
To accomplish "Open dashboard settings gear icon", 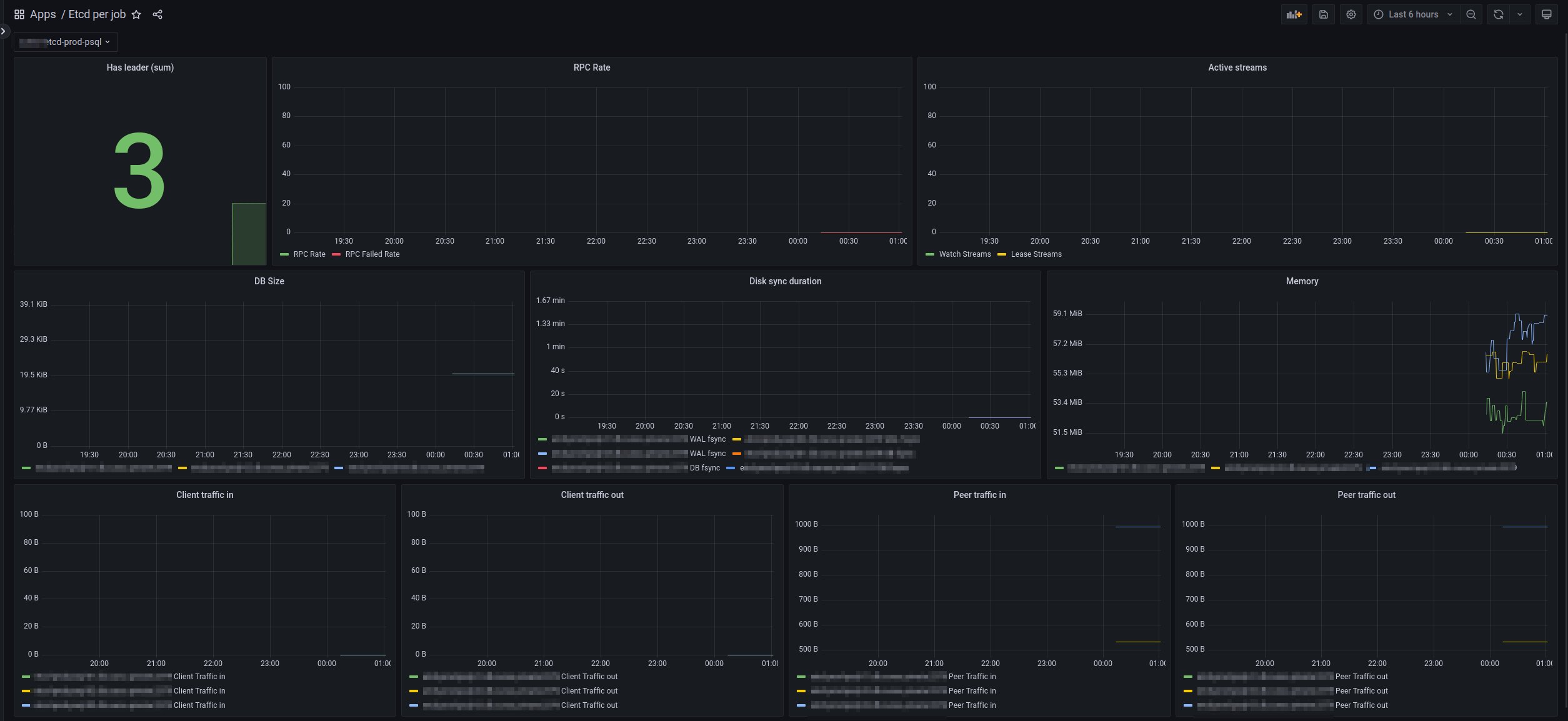I will (1351, 14).
